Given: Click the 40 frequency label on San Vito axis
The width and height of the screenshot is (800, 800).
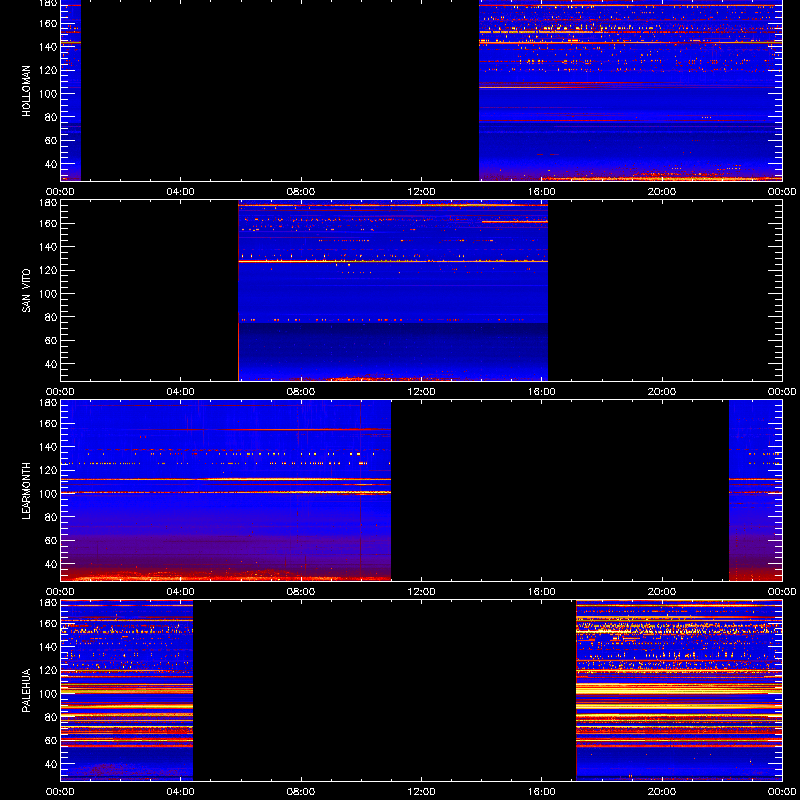Looking at the screenshot, I should pos(51,364).
